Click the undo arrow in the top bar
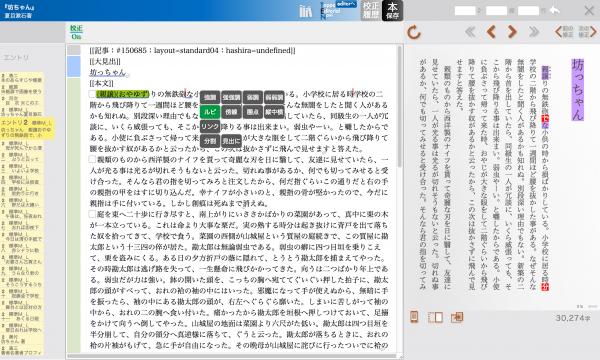This screenshot has width=600, height=360. [554, 10]
